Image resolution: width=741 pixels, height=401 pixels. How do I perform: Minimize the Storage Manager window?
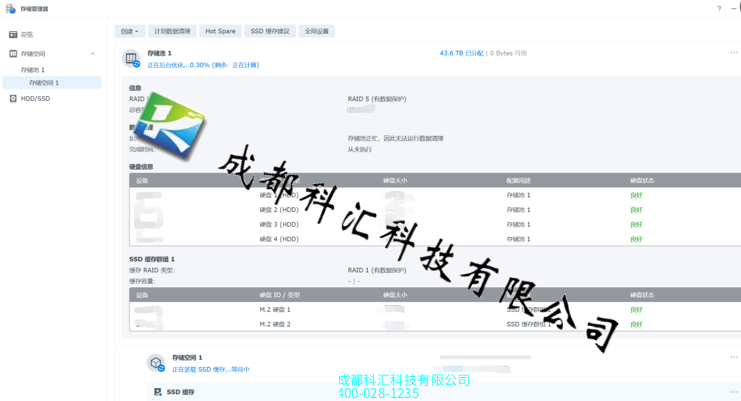click(x=733, y=9)
